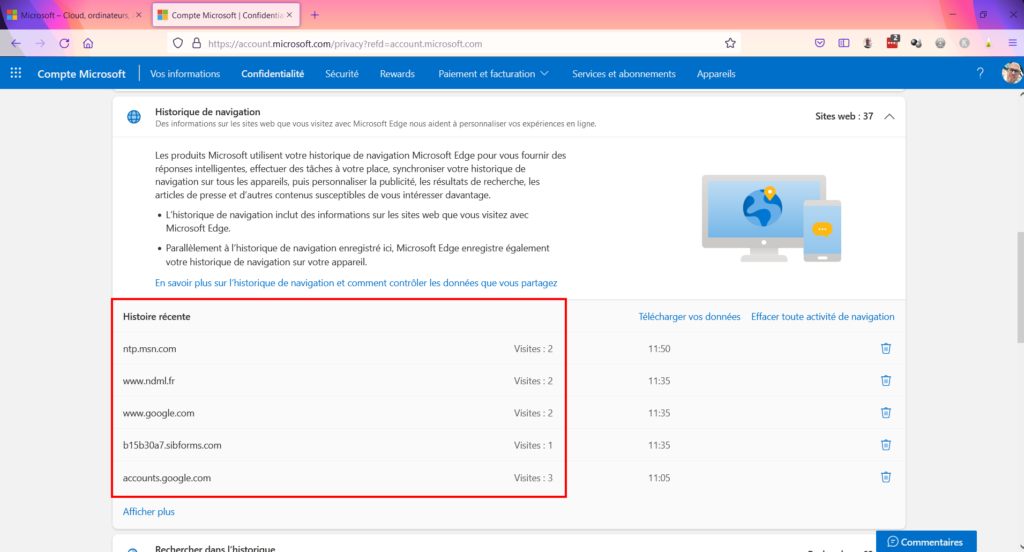Open the Appareils tab

click(x=716, y=74)
